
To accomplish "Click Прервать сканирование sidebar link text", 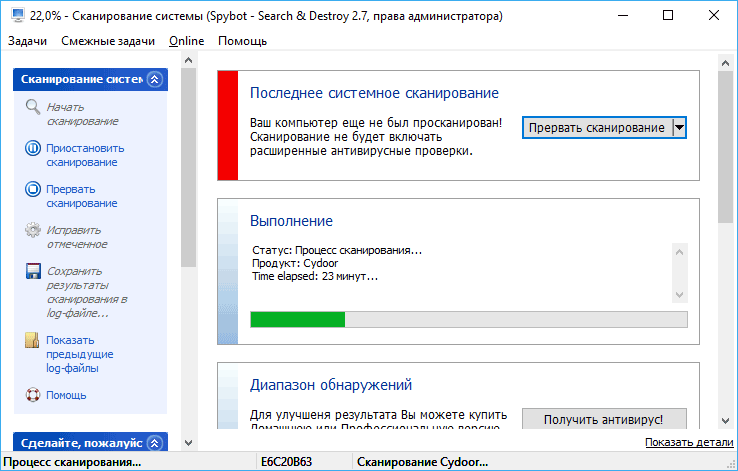I will [81, 196].
